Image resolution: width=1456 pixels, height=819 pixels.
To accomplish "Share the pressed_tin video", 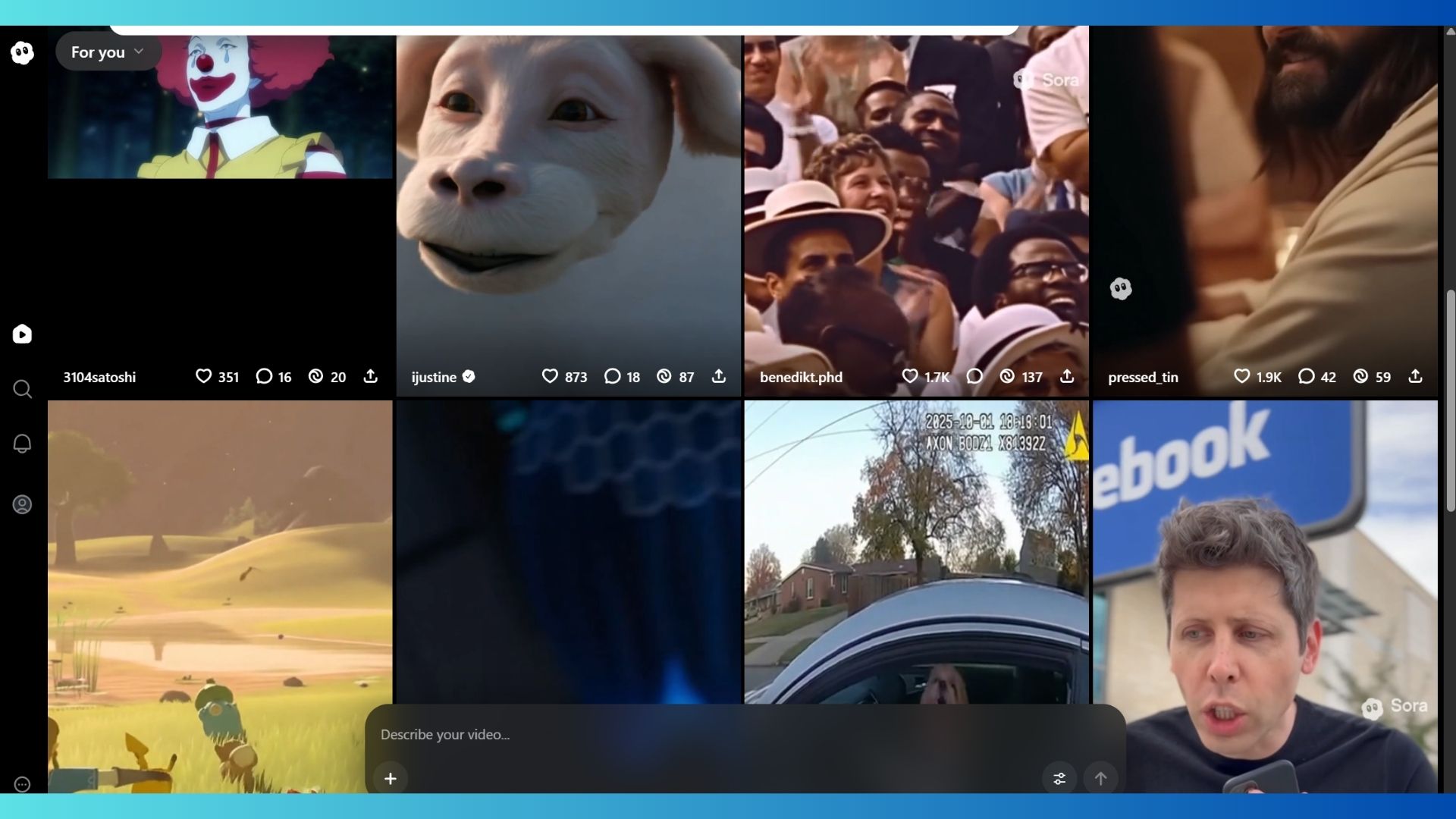I will (1415, 376).
